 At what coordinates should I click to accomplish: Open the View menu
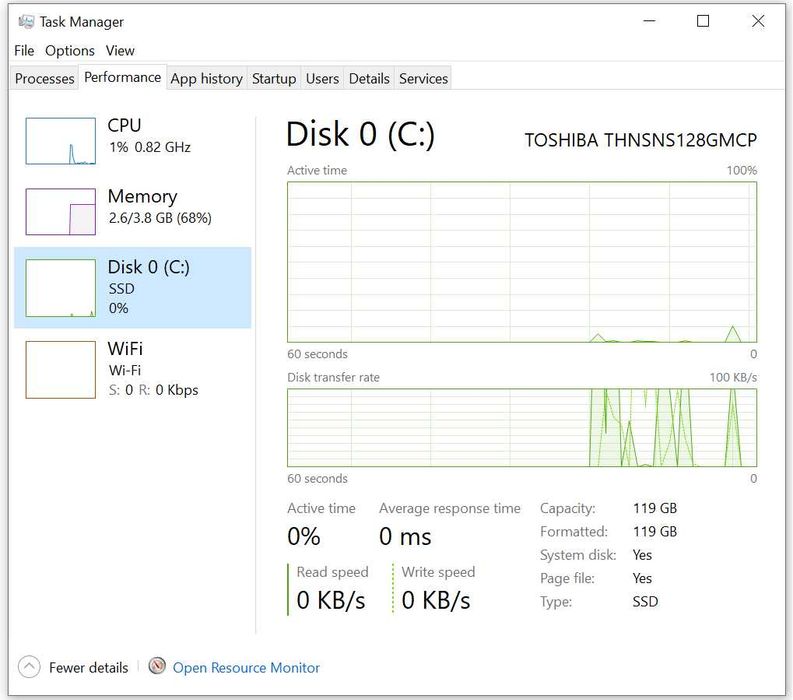coord(120,51)
